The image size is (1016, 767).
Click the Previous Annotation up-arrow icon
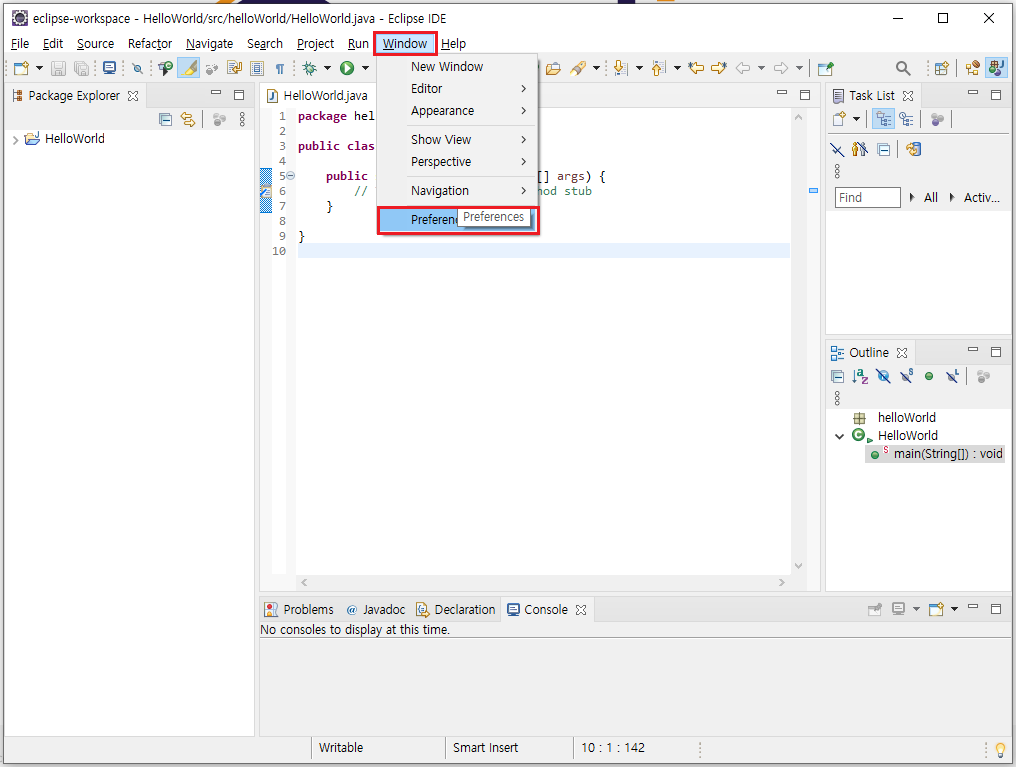coord(658,68)
